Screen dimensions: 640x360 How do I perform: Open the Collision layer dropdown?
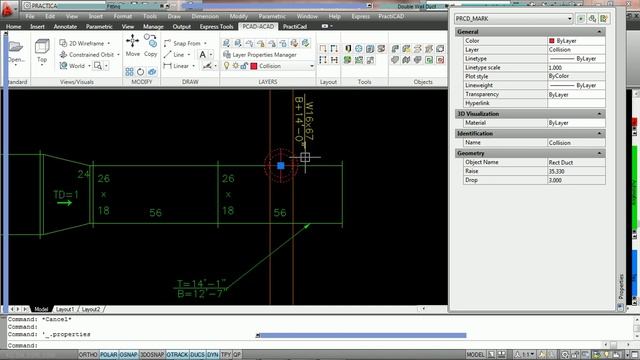[311, 66]
